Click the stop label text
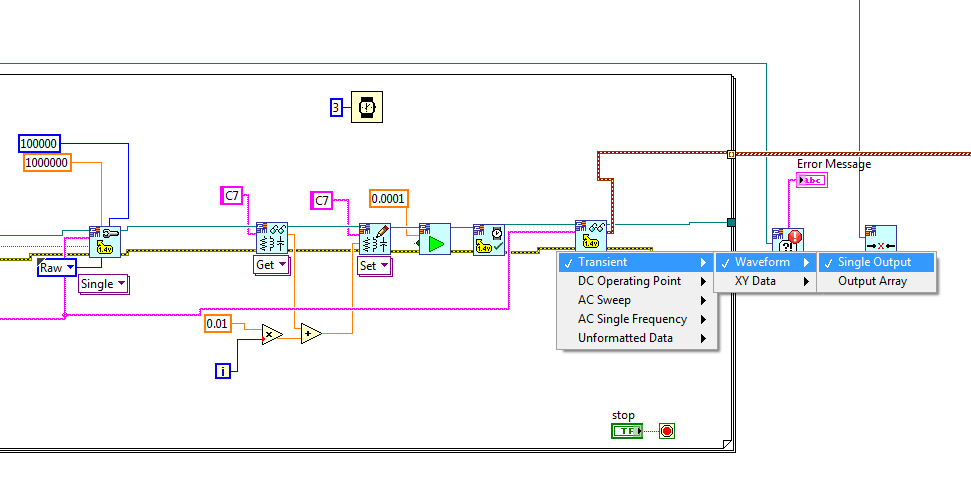The image size is (971, 488). pyautogui.click(x=623, y=416)
